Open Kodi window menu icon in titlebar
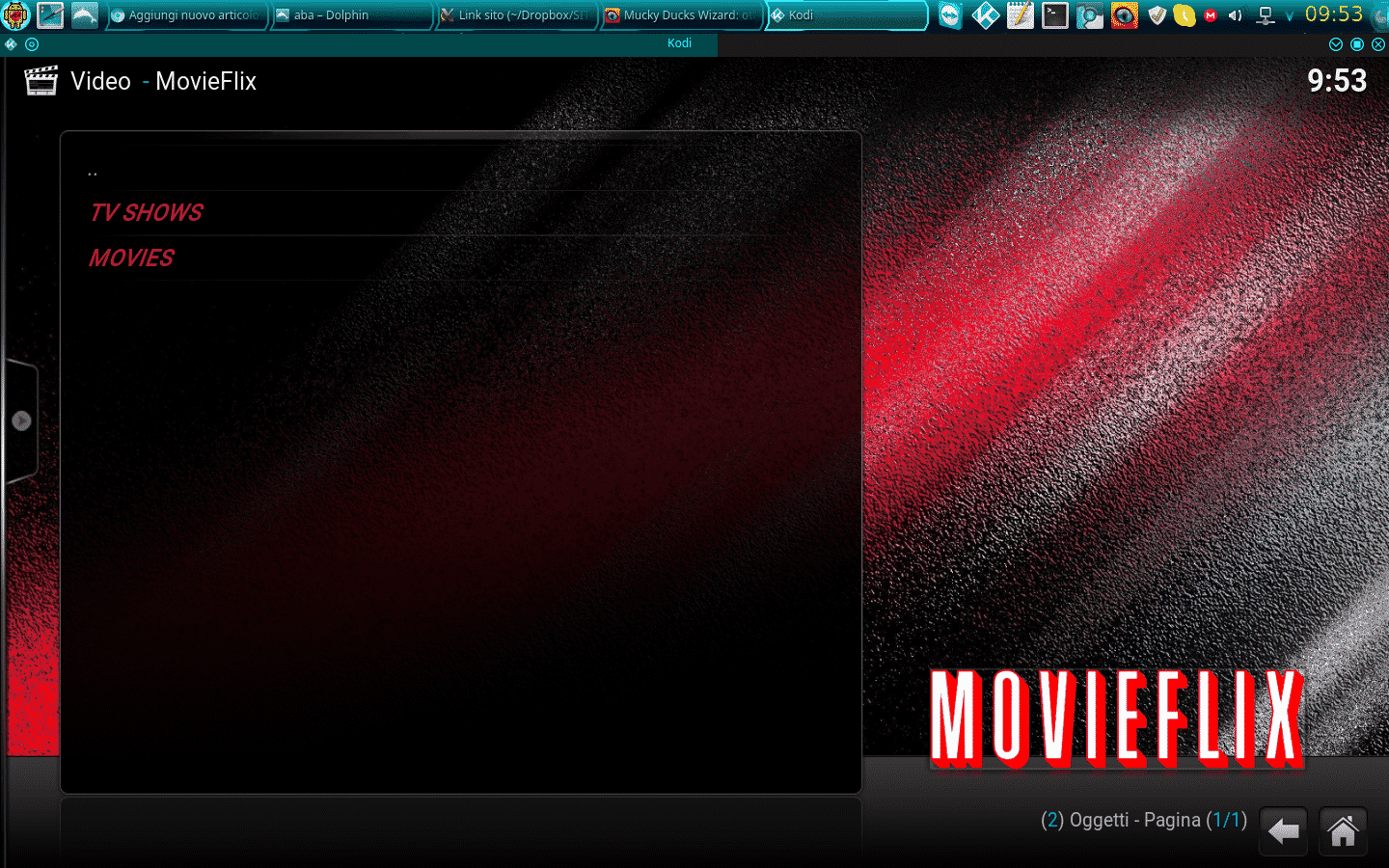Image resolution: width=1389 pixels, height=868 pixels. pyautogui.click(x=11, y=44)
